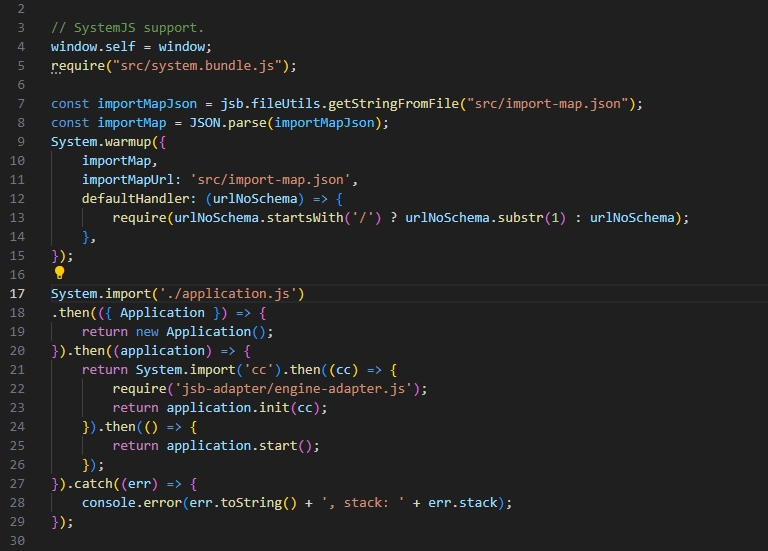Click 'jsb-adapter/engine-adapter.js' string
The image size is (768, 551).
coord(293,389)
